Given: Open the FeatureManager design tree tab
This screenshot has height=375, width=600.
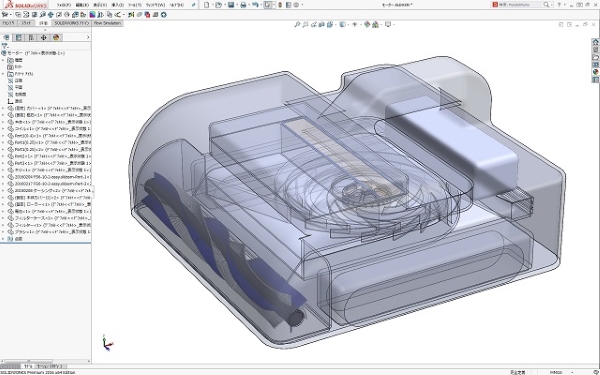Looking at the screenshot, I should [6, 38].
